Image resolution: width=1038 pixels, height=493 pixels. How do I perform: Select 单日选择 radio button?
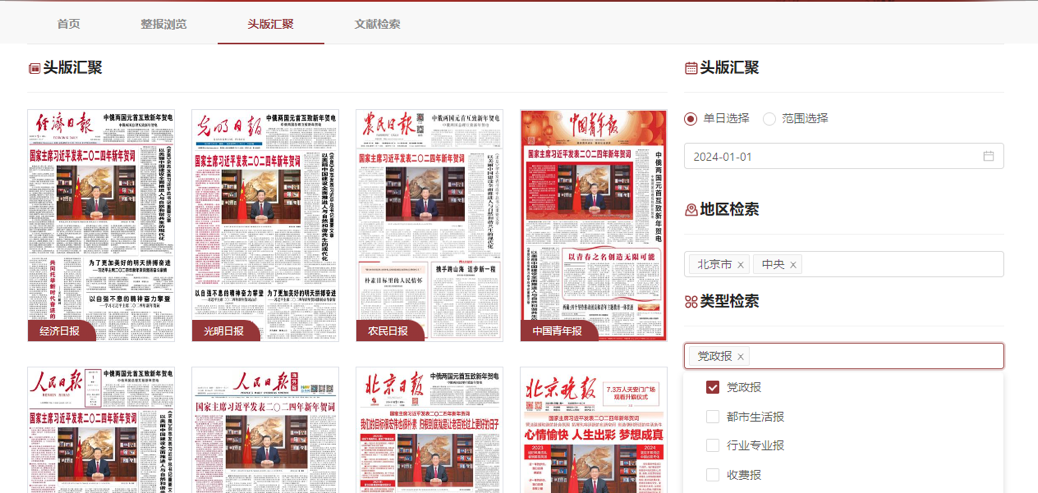[691, 119]
